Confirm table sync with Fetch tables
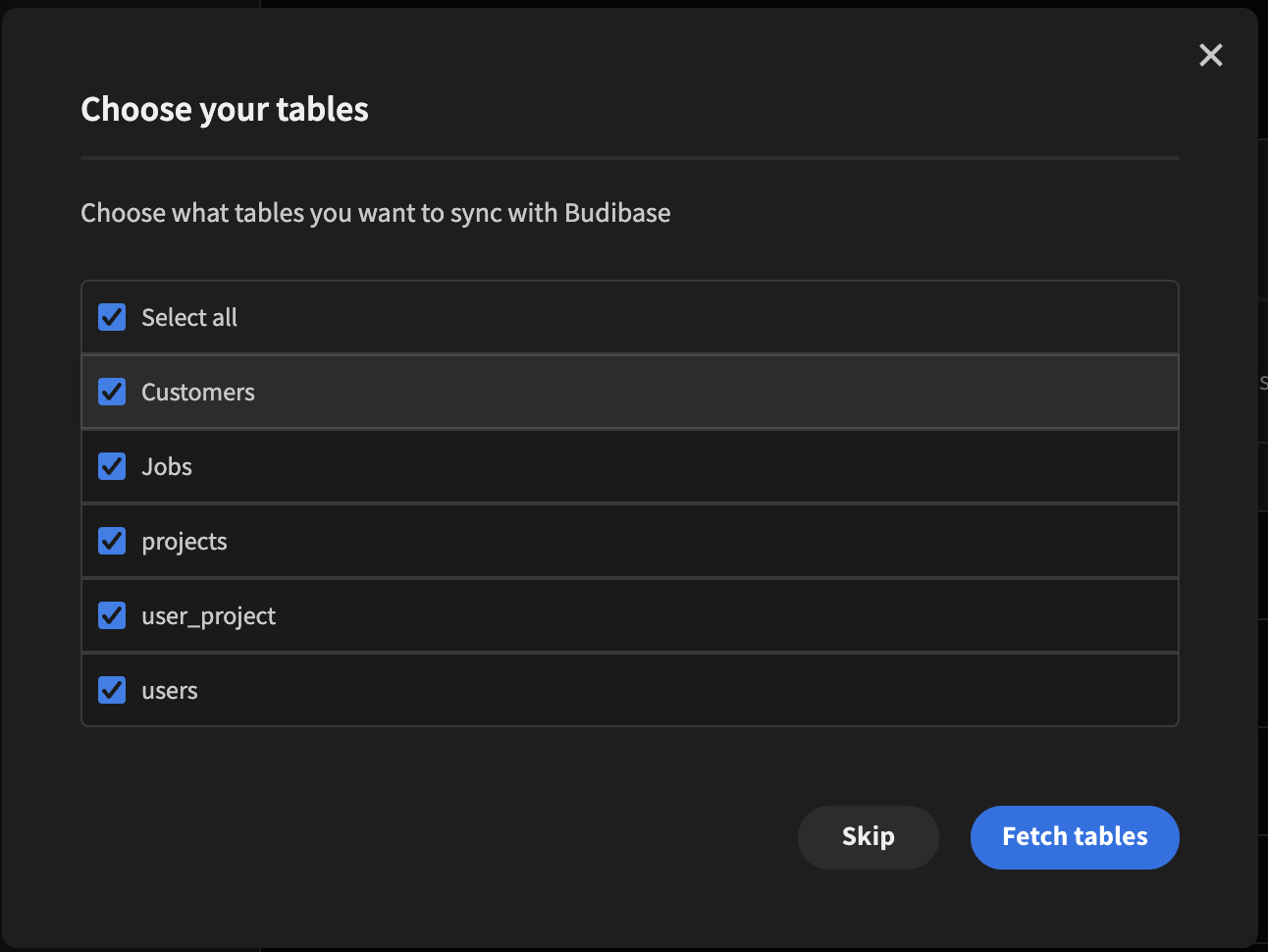Viewport: 1268px width, 952px height. click(1075, 837)
